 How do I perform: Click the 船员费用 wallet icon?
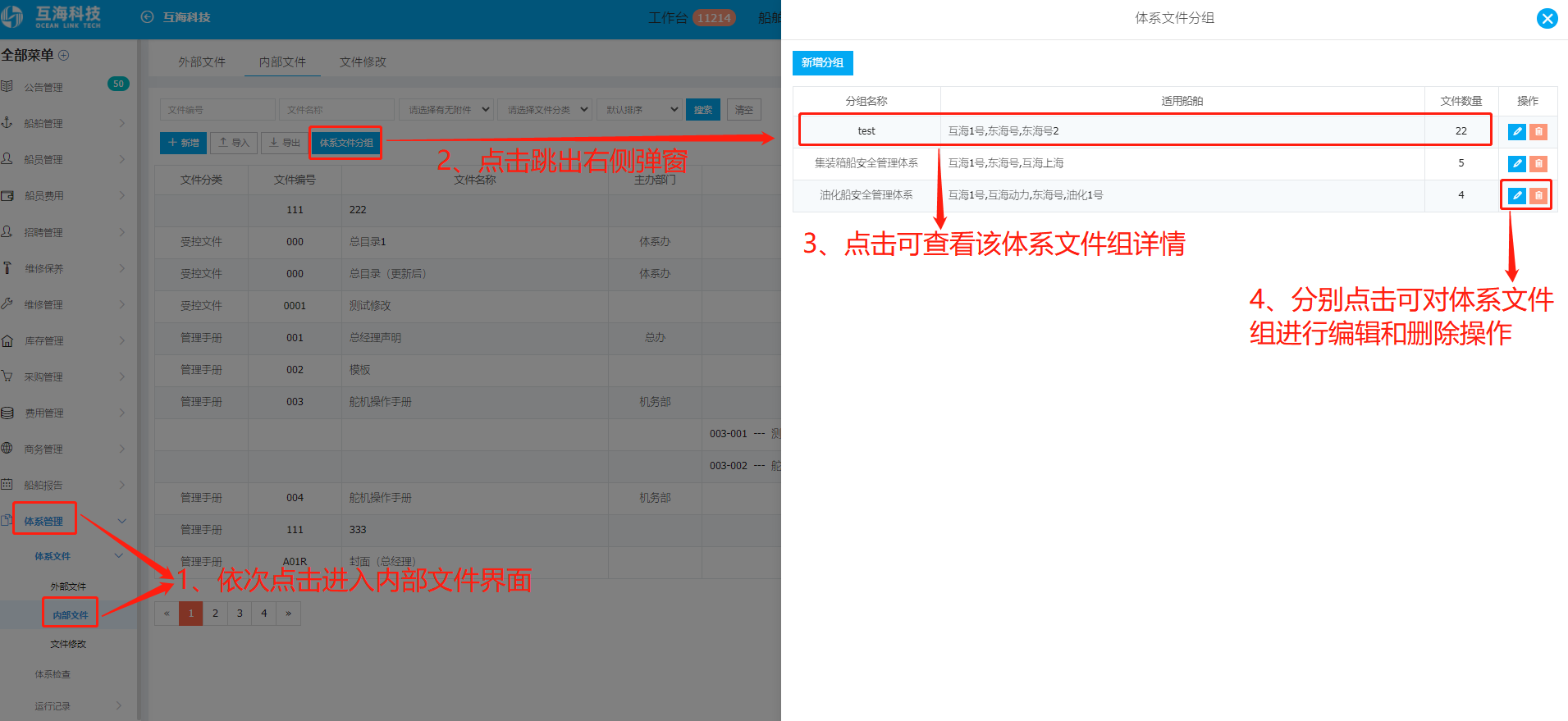coord(7,195)
